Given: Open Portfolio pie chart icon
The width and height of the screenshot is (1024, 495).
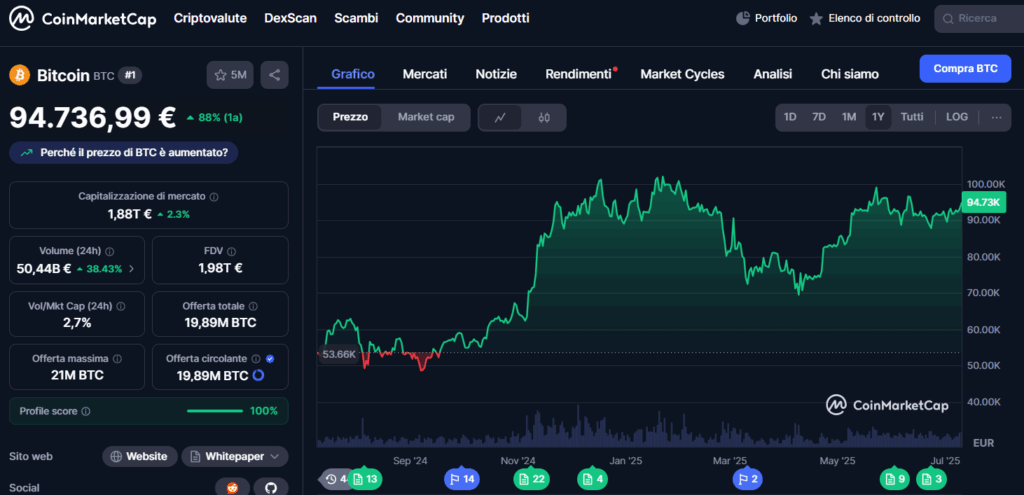Looking at the screenshot, I should pos(743,18).
